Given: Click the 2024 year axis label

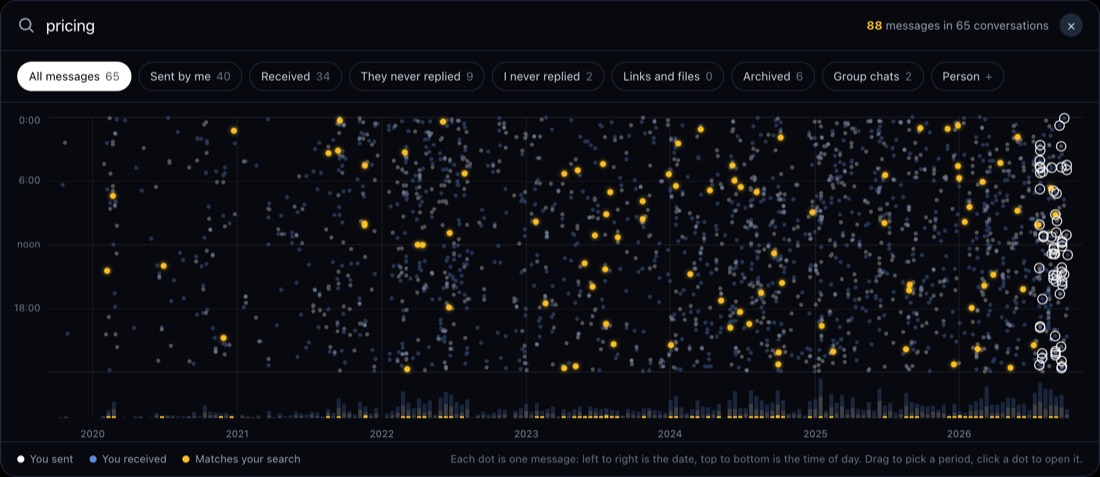Looking at the screenshot, I should coord(670,434).
